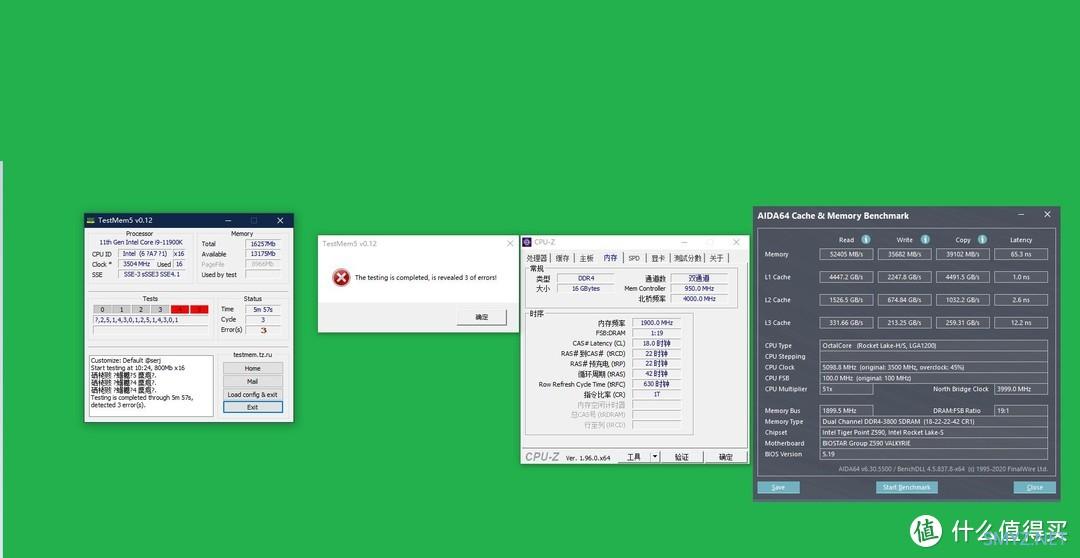The height and width of the screenshot is (558, 1080).
Task: Click L1 Cache Read value 4447.2 GB/s
Action: (847, 277)
